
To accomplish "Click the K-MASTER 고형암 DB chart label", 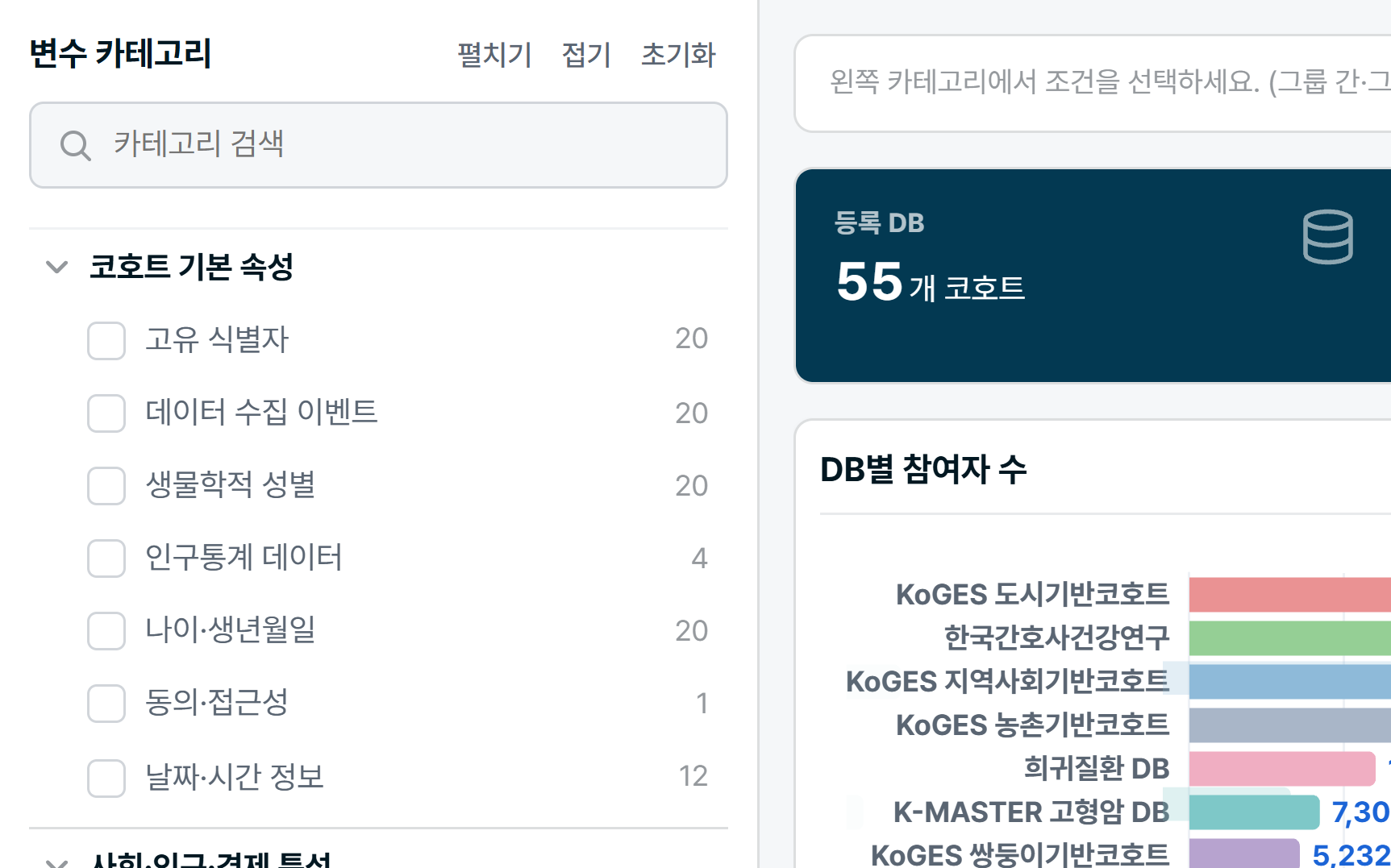I will pyautogui.click(x=1031, y=812).
